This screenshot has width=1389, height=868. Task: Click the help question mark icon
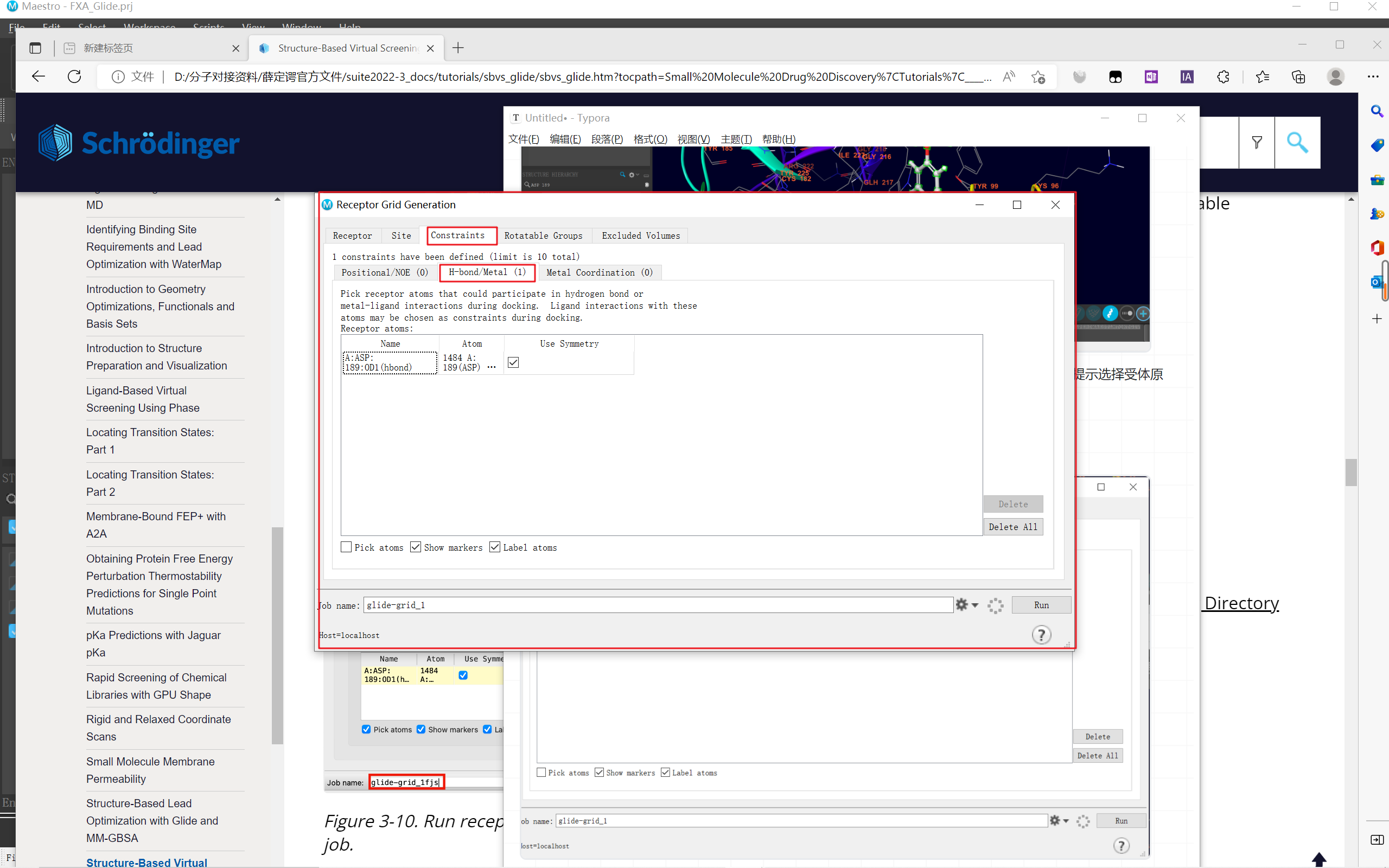(x=1041, y=635)
